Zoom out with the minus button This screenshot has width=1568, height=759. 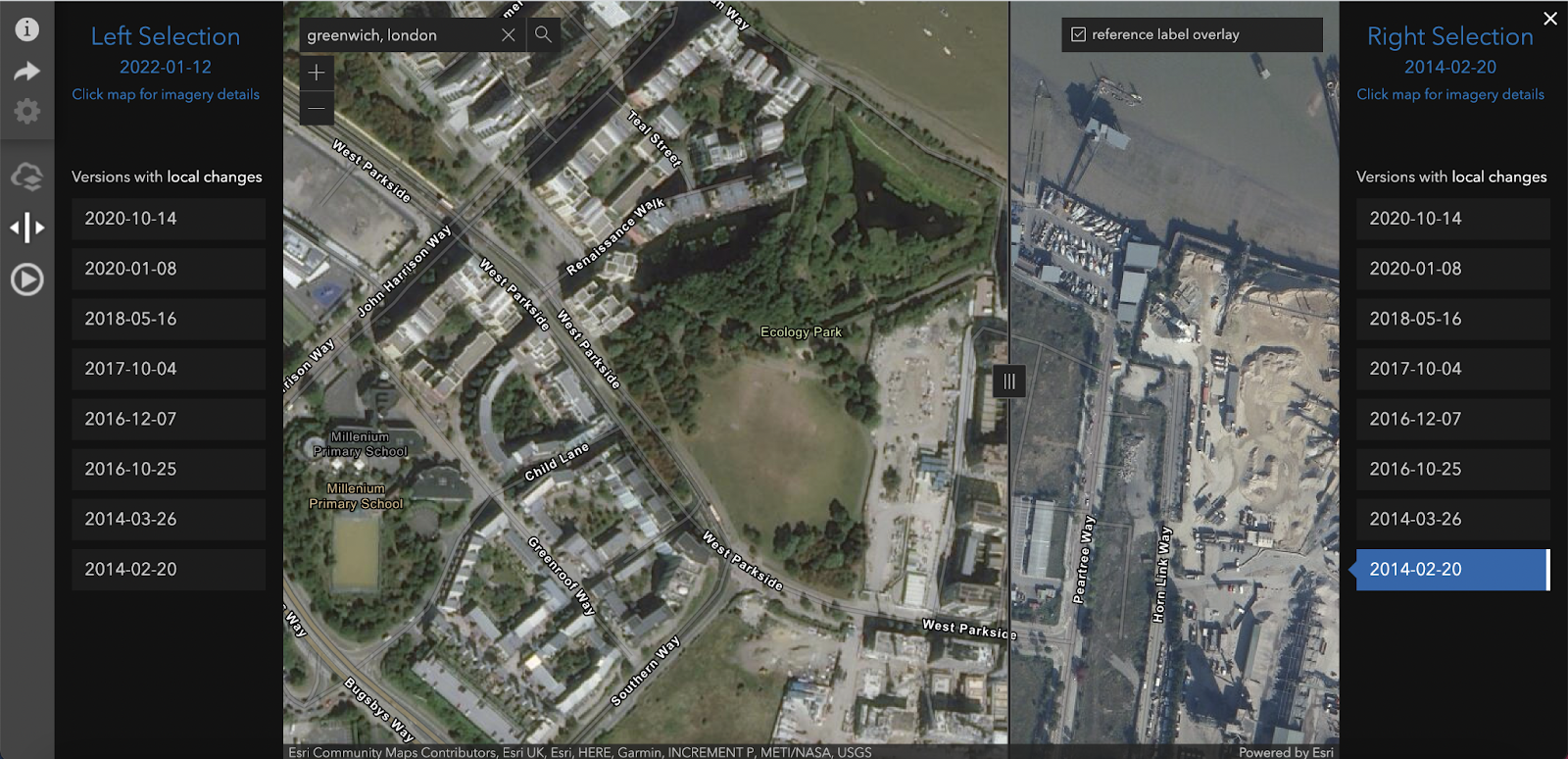317,108
